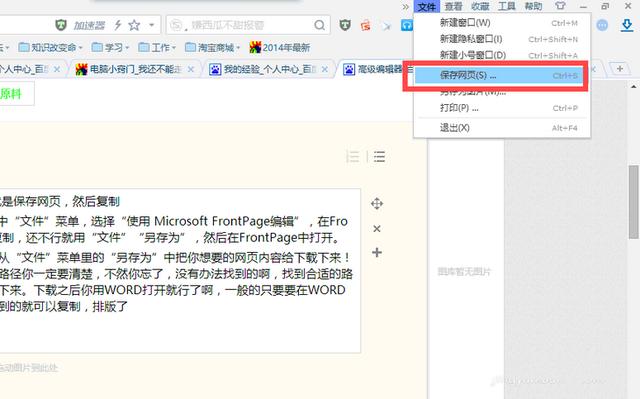Open the 文件 menu

pyautogui.click(x=427, y=7)
